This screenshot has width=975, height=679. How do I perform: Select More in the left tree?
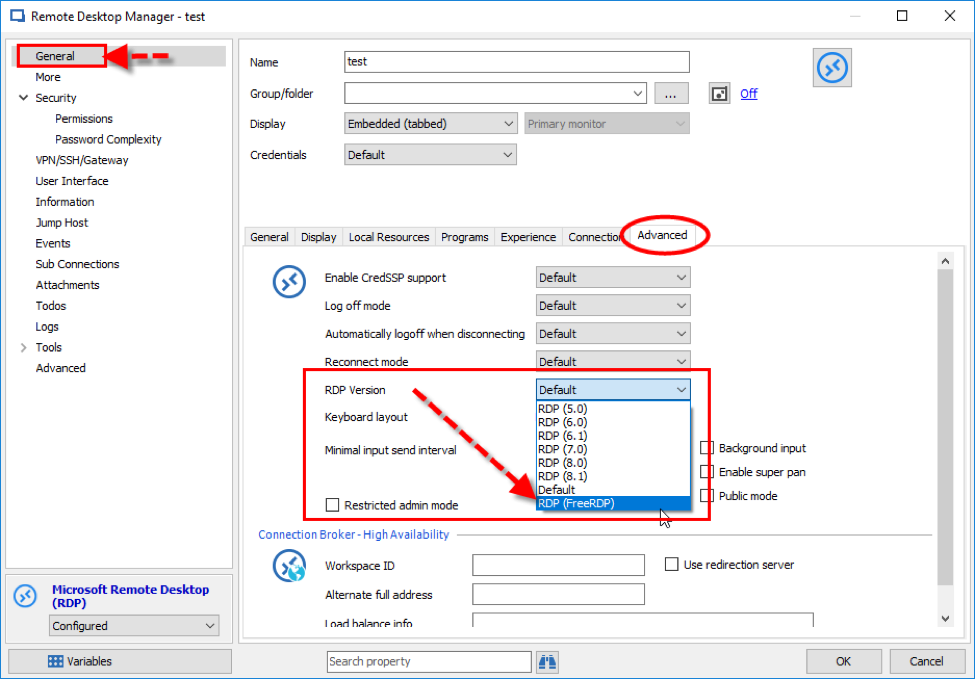[48, 77]
